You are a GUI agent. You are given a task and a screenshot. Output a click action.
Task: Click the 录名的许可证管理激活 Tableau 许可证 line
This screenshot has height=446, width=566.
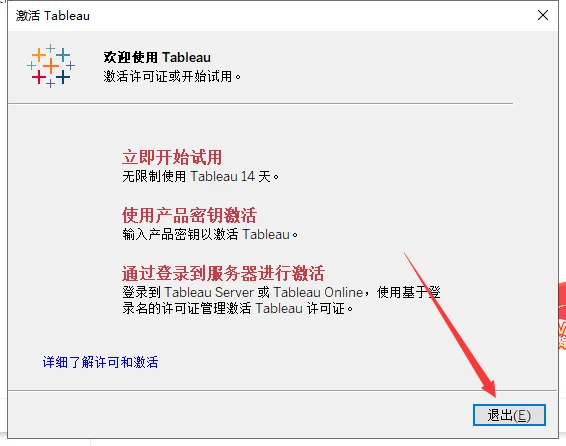click(238, 309)
